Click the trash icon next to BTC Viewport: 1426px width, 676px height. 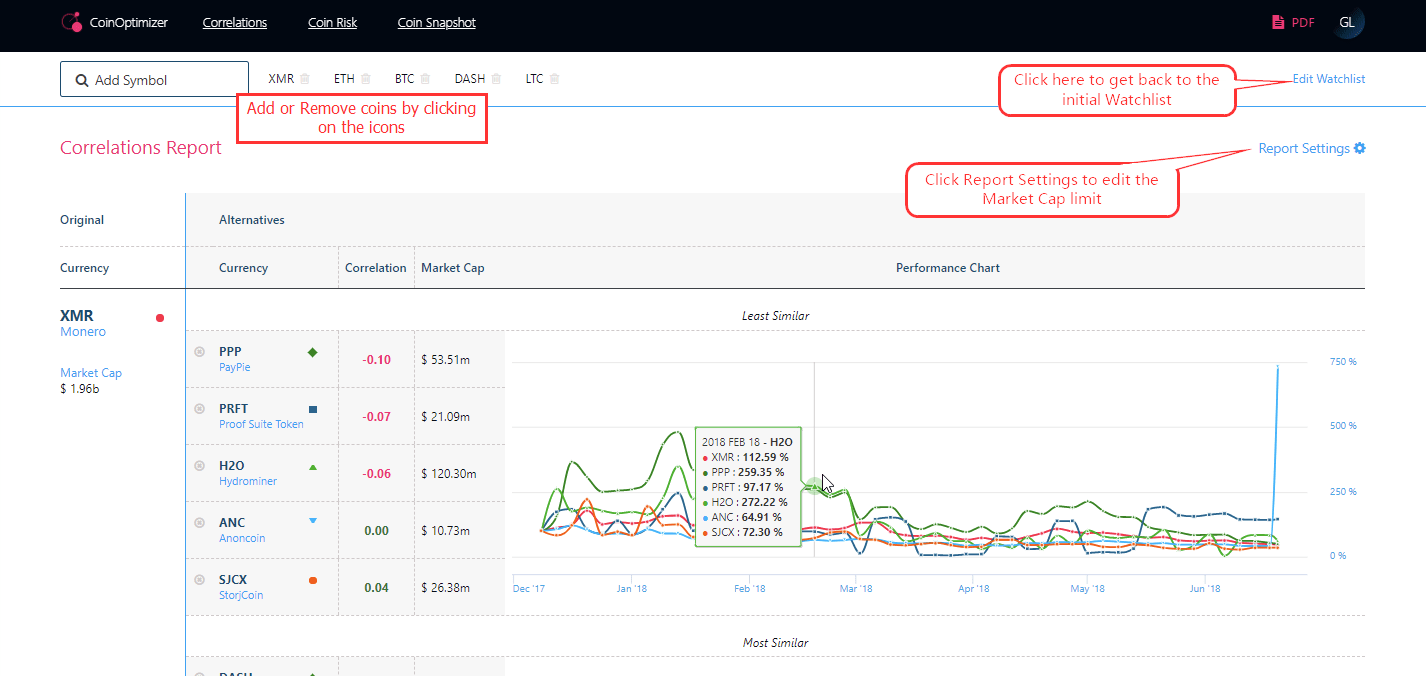(x=425, y=79)
